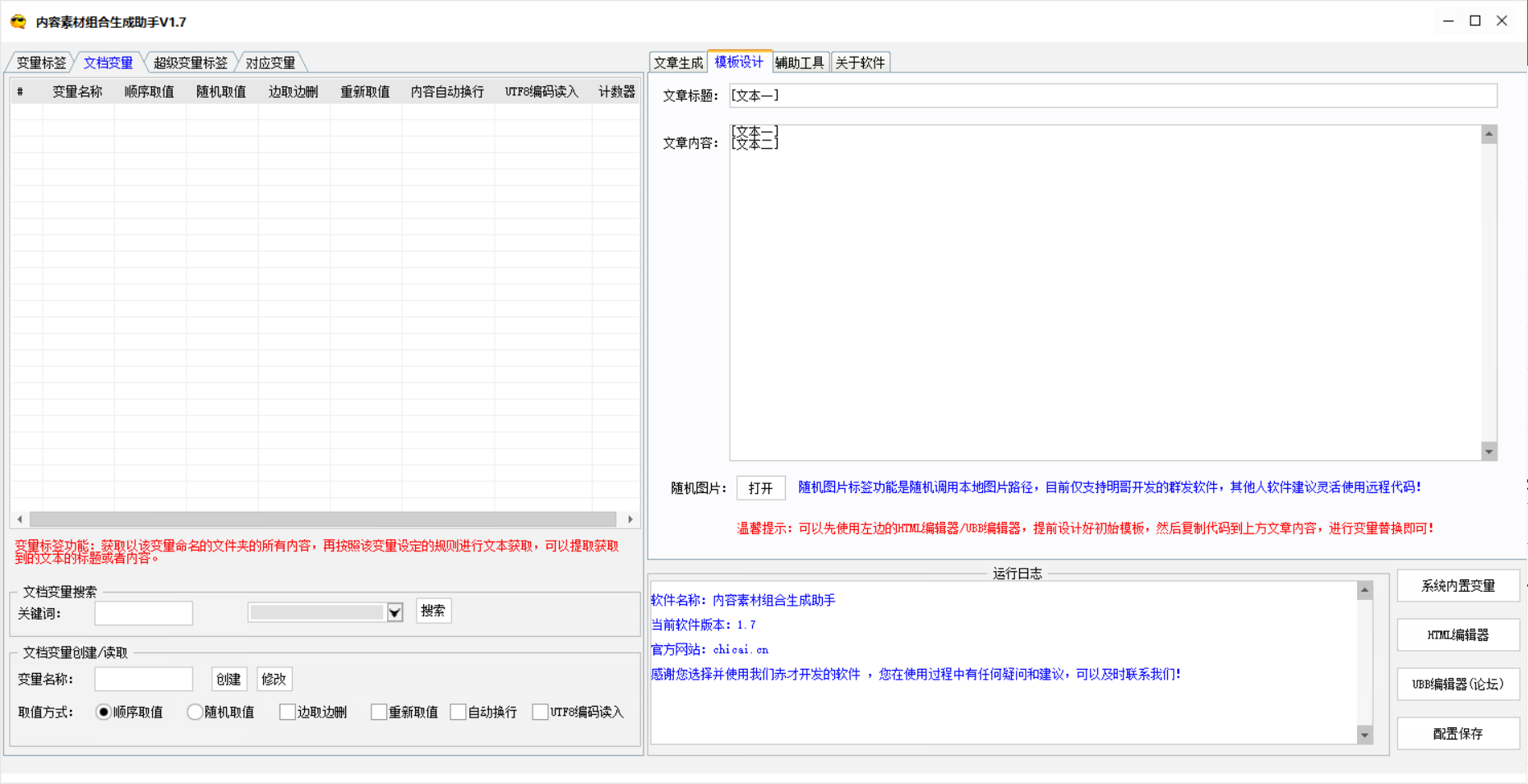Viewport: 1528px width, 784px height.
Task: Click up arrow of 运行日志 scrollbar
Action: click(1364, 591)
